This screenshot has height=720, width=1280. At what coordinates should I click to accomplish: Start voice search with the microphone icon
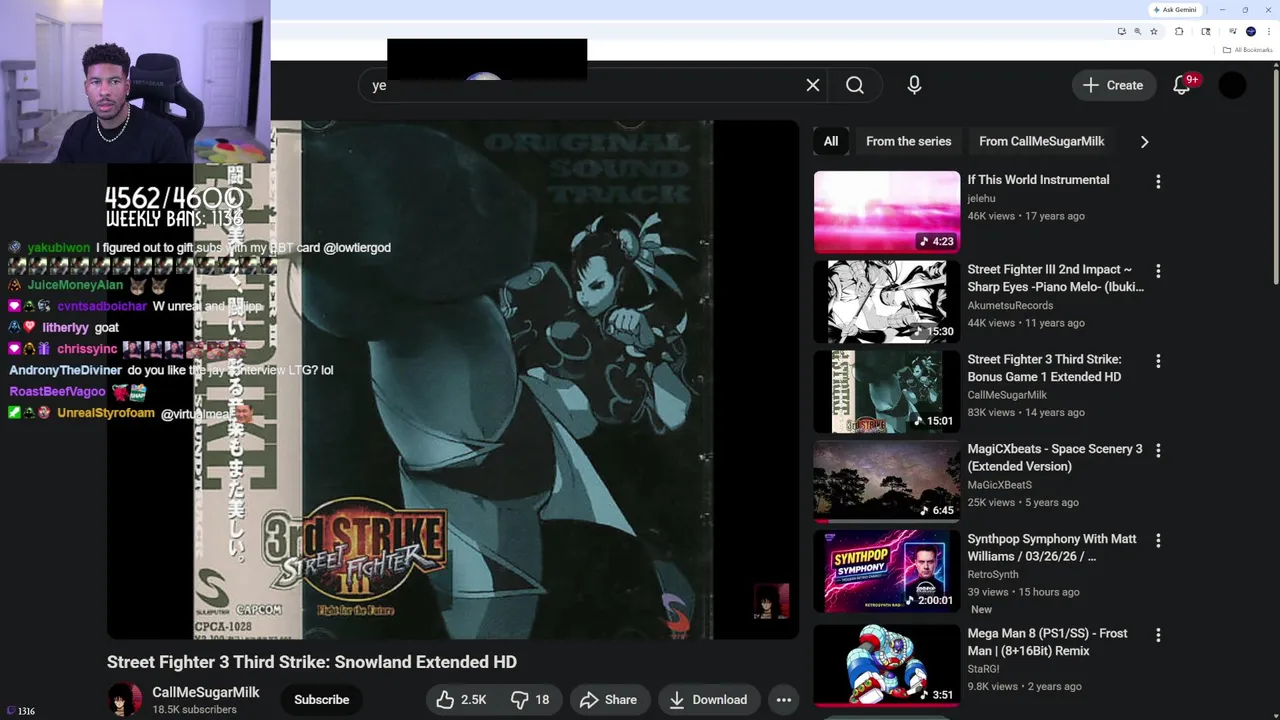914,85
